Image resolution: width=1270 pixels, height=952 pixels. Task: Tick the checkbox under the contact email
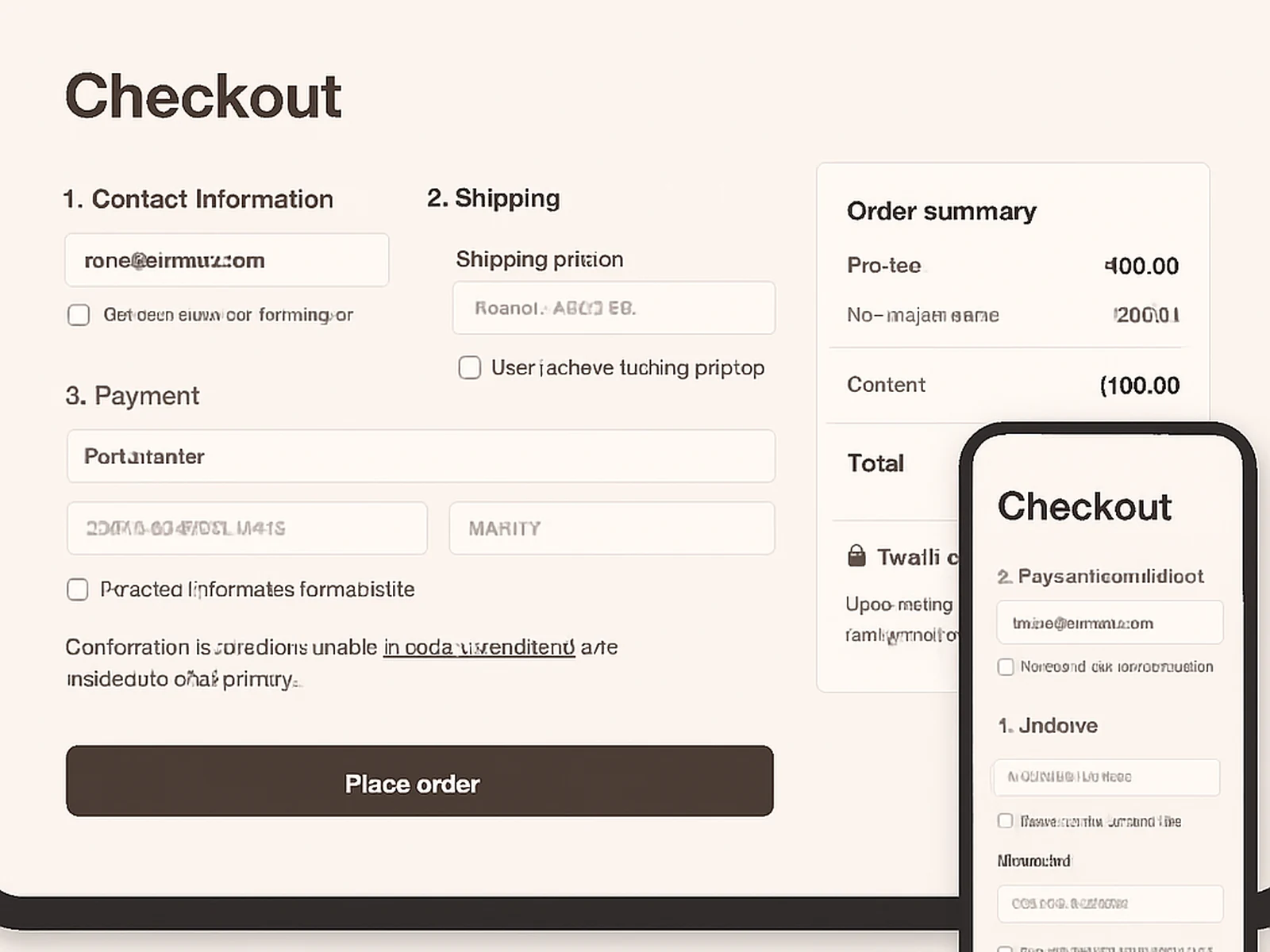pos(79,315)
